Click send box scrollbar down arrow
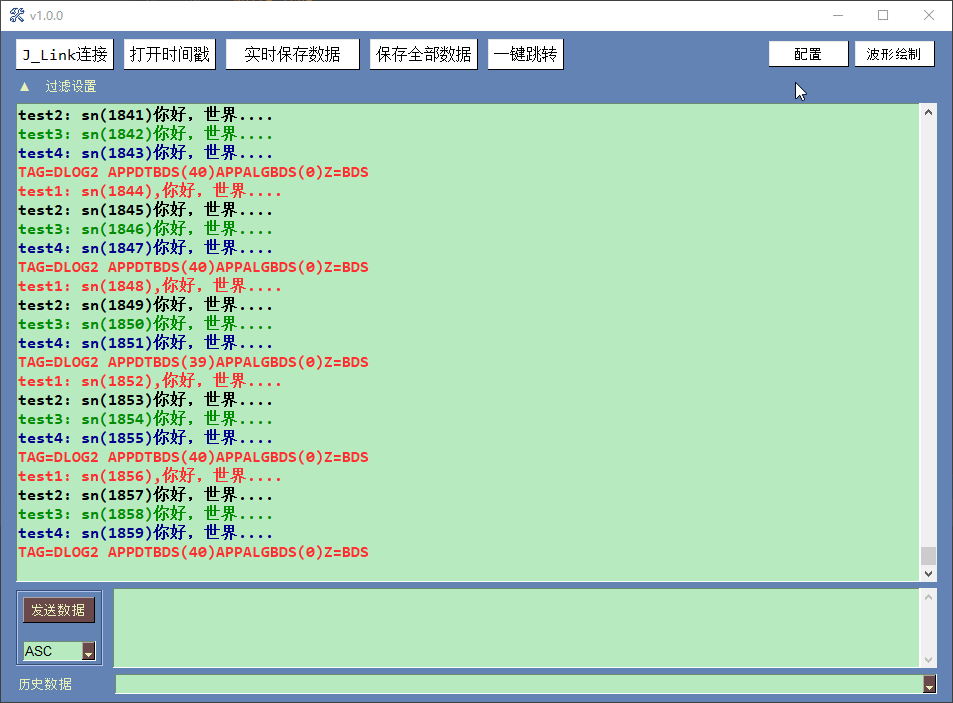 (928, 659)
